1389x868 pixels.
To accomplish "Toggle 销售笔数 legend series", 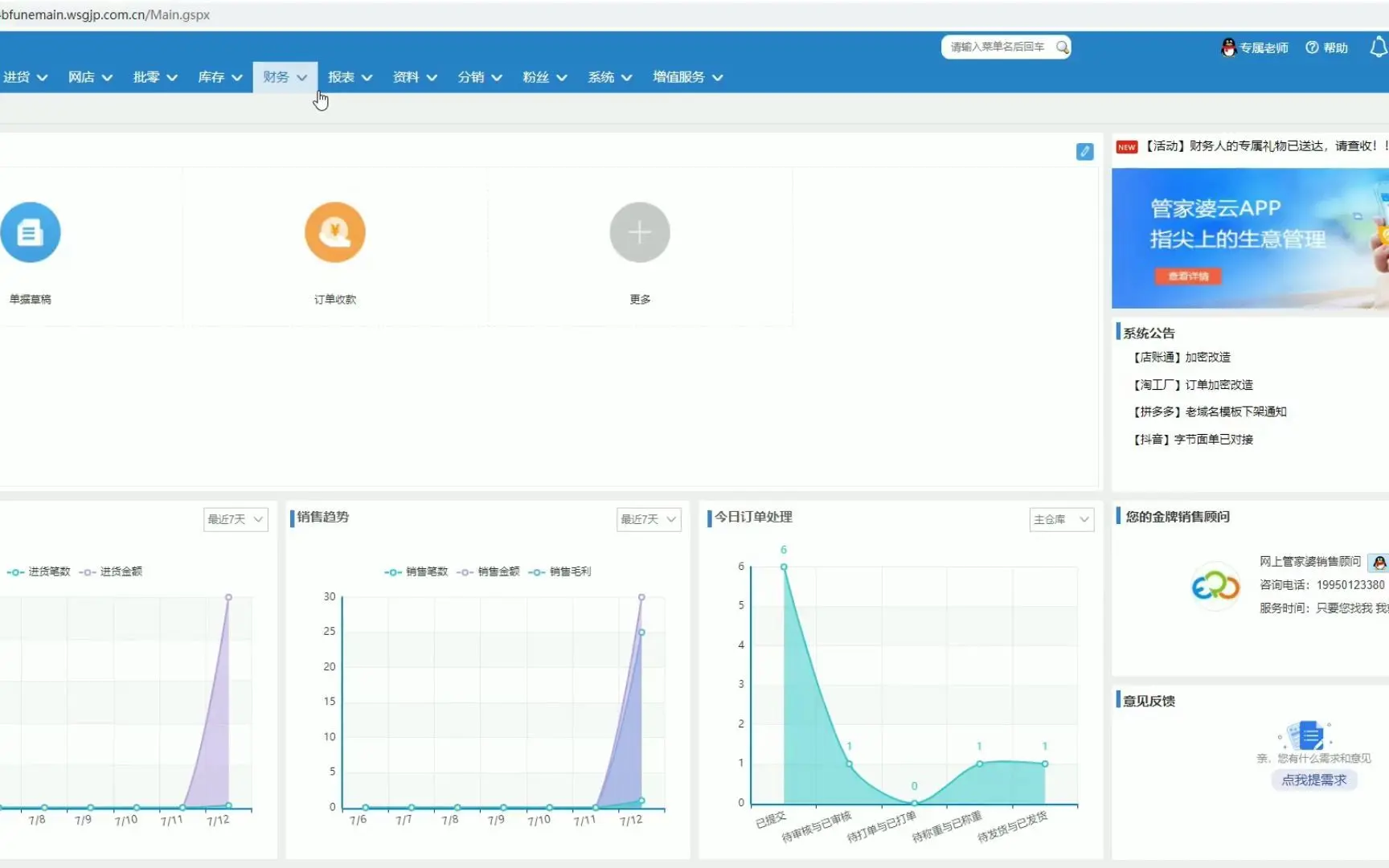I will (416, 571).
